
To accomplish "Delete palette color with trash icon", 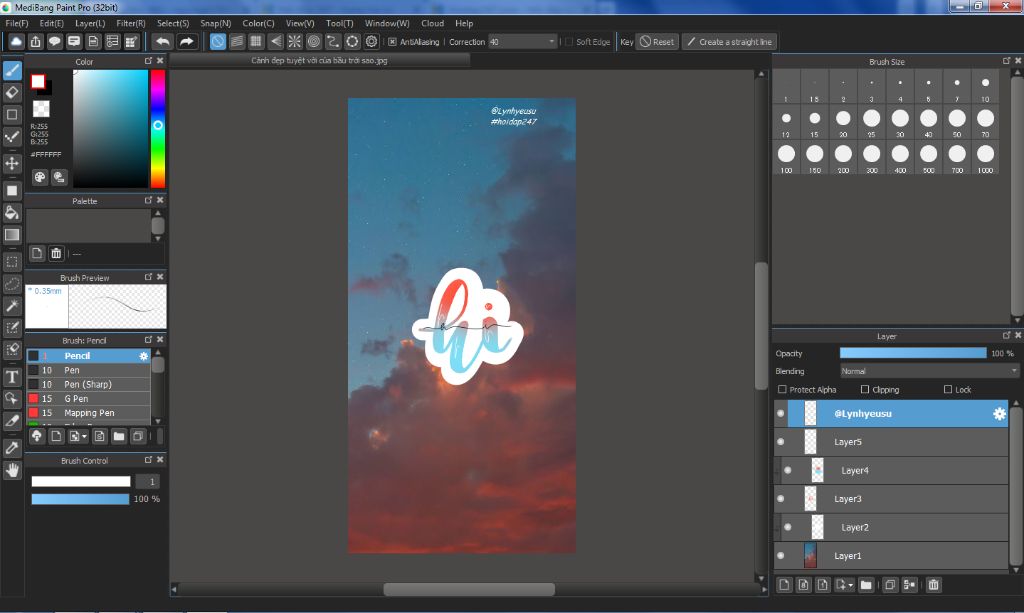I will (x=56, y=253).
